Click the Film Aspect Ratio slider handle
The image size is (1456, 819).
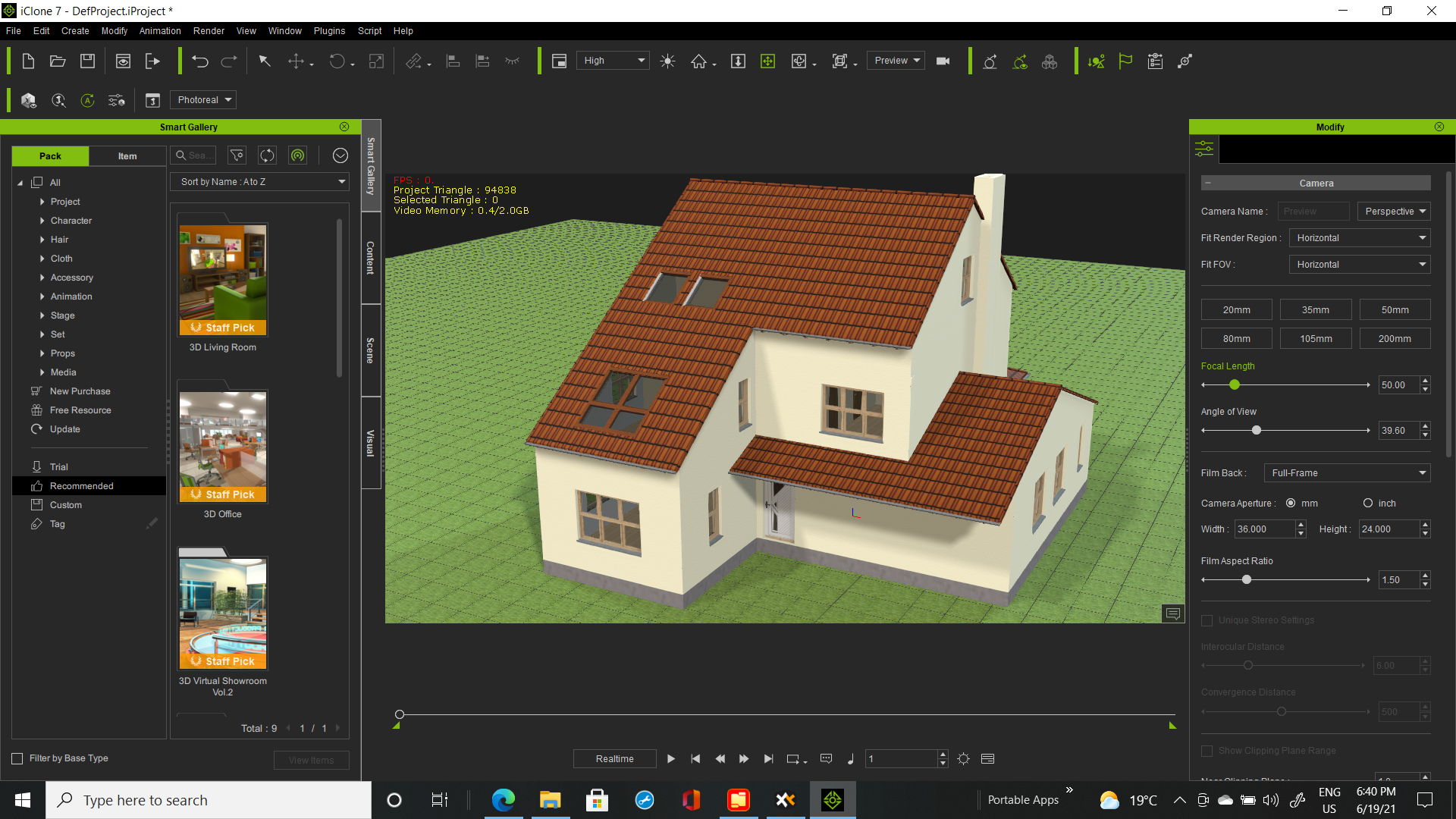click(x=1247, y=580)
